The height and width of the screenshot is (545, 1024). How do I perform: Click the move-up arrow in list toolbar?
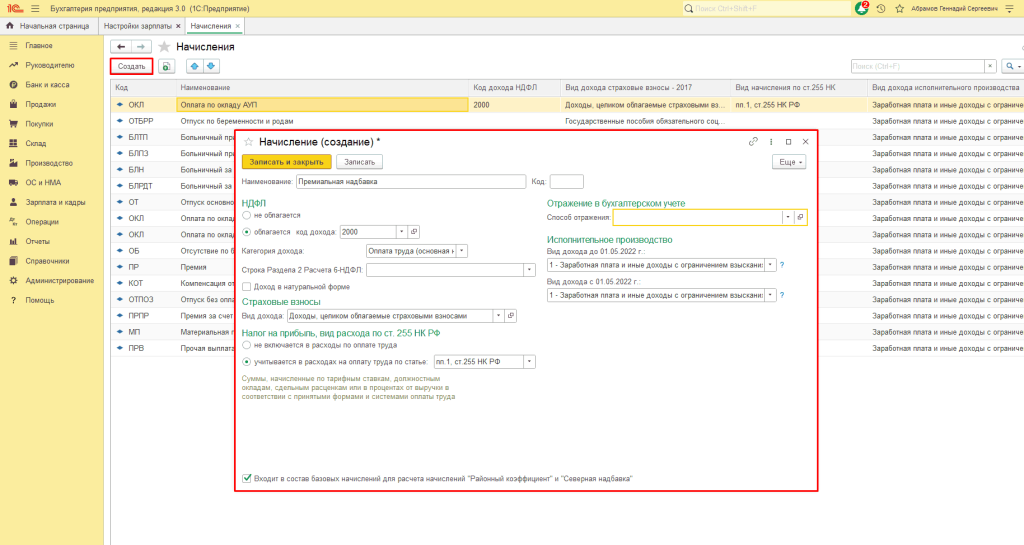pyautogui.click(x=195, y=66)
